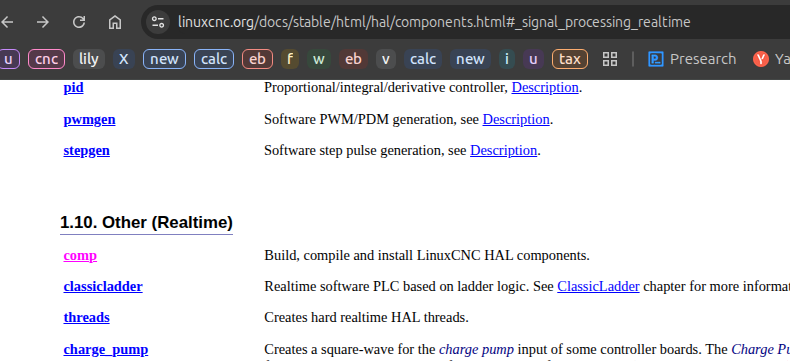Open the visited comp component link
The width and height of the screenshot is (790, 361).
point(80,256)
